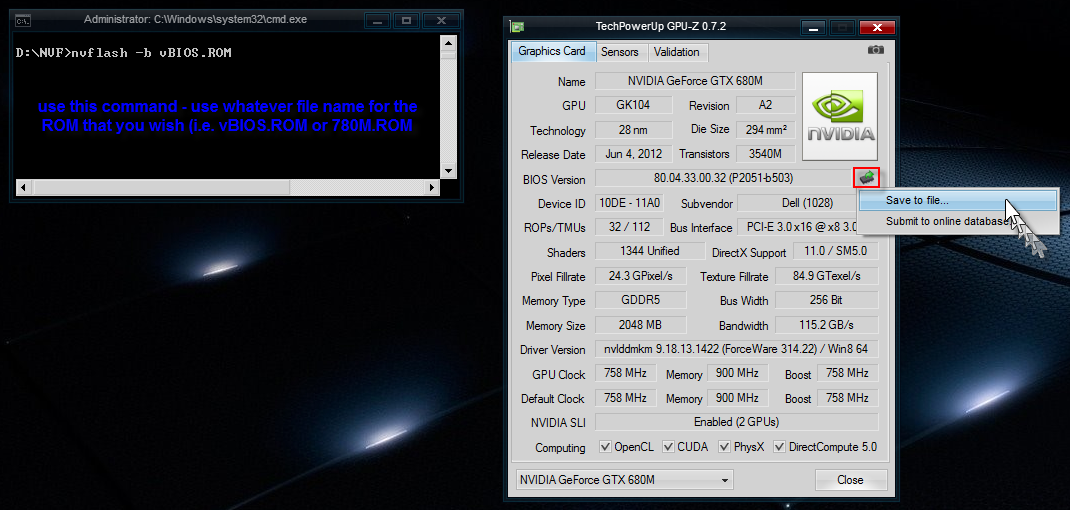Click the Die Size field 294 mm²
The height and width of the screenshot is (510, 1070).
(x=766, y=129)
